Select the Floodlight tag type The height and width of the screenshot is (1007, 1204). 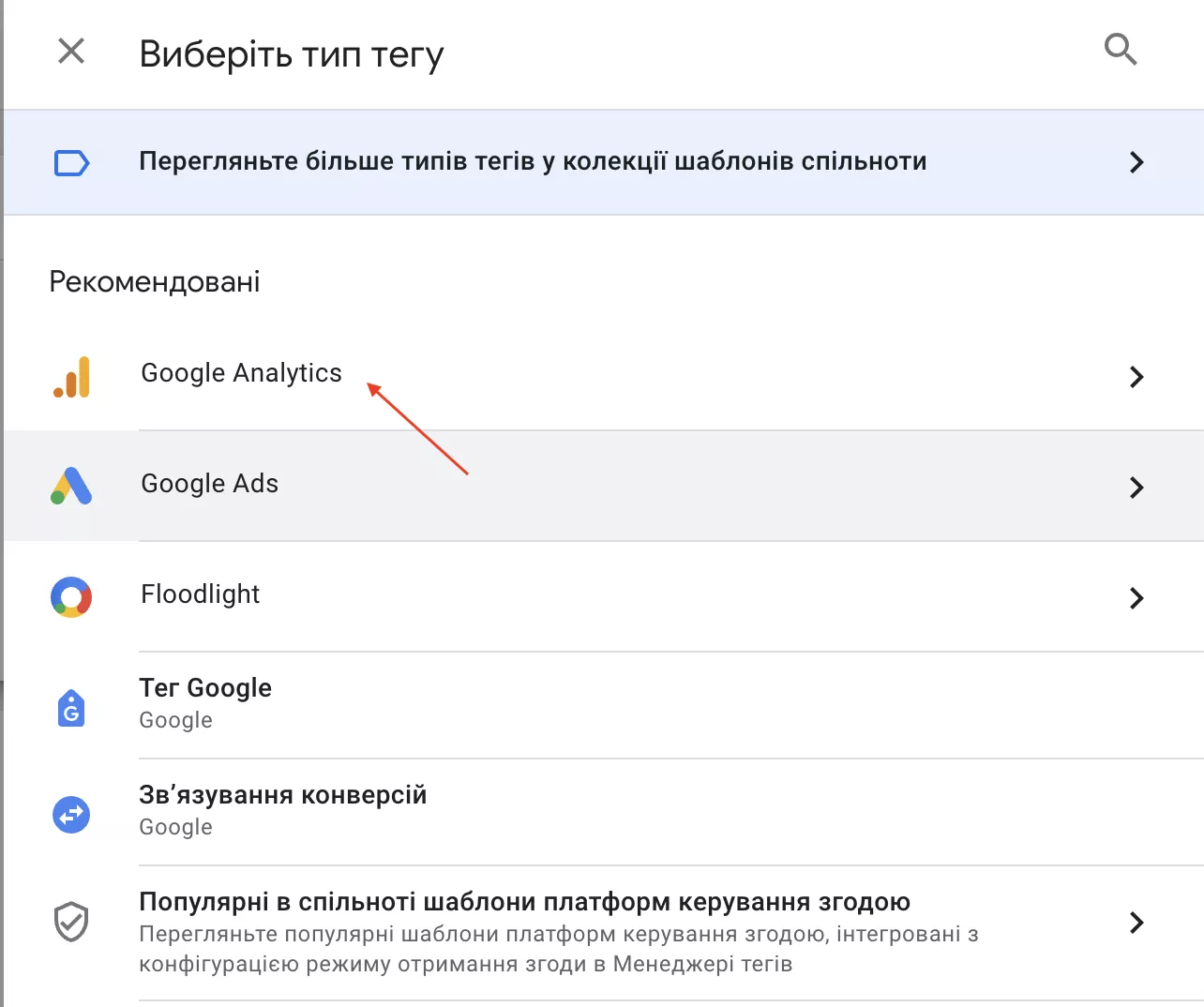(200, 594)
